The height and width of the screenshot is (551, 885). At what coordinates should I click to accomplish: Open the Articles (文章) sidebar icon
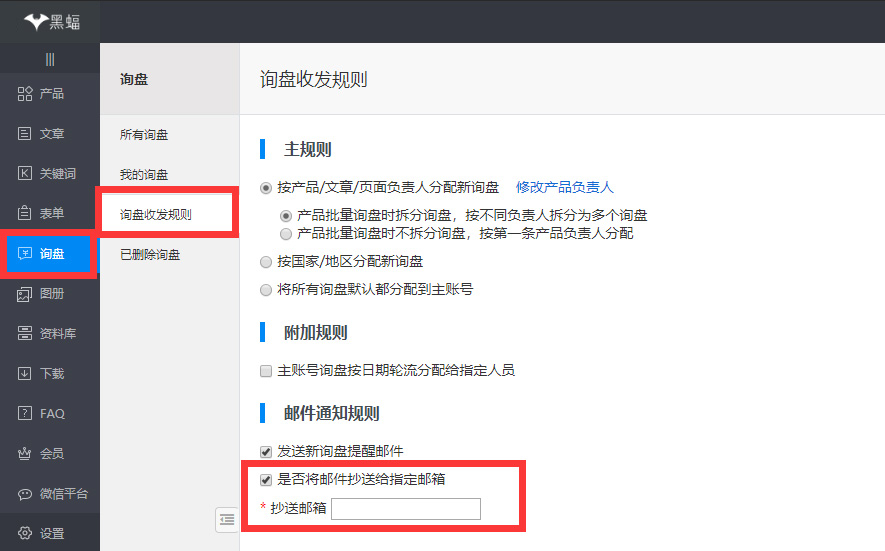coord(26,134)
